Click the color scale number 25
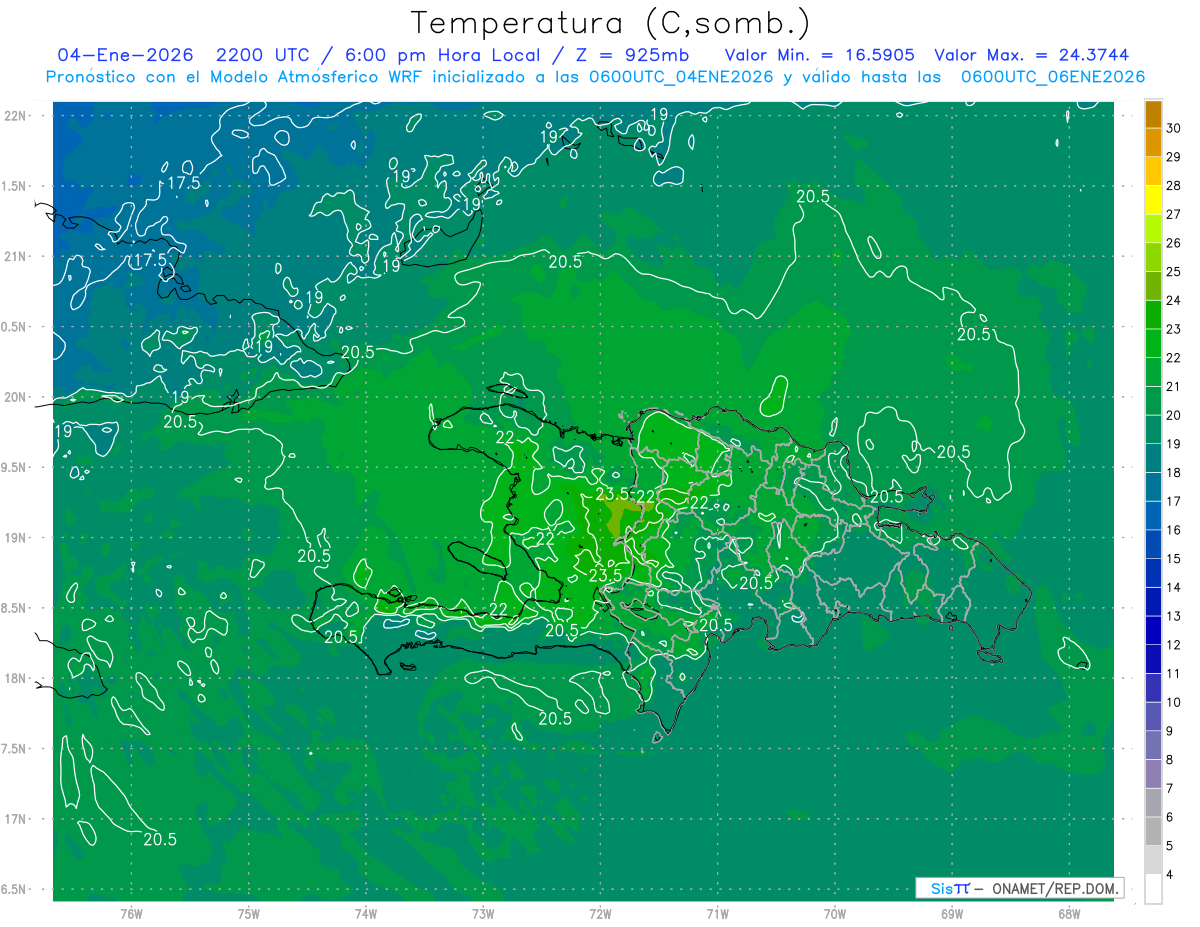 (x=1174, y=272)
